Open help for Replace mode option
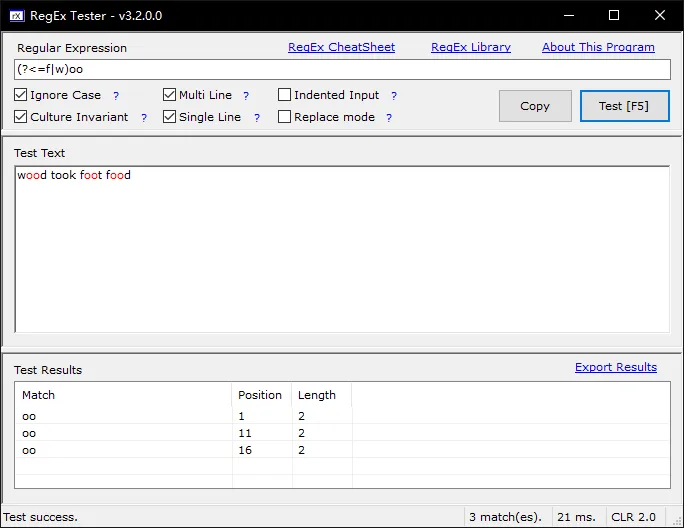Viewport: 684px width, 528px height. (389, 117)
